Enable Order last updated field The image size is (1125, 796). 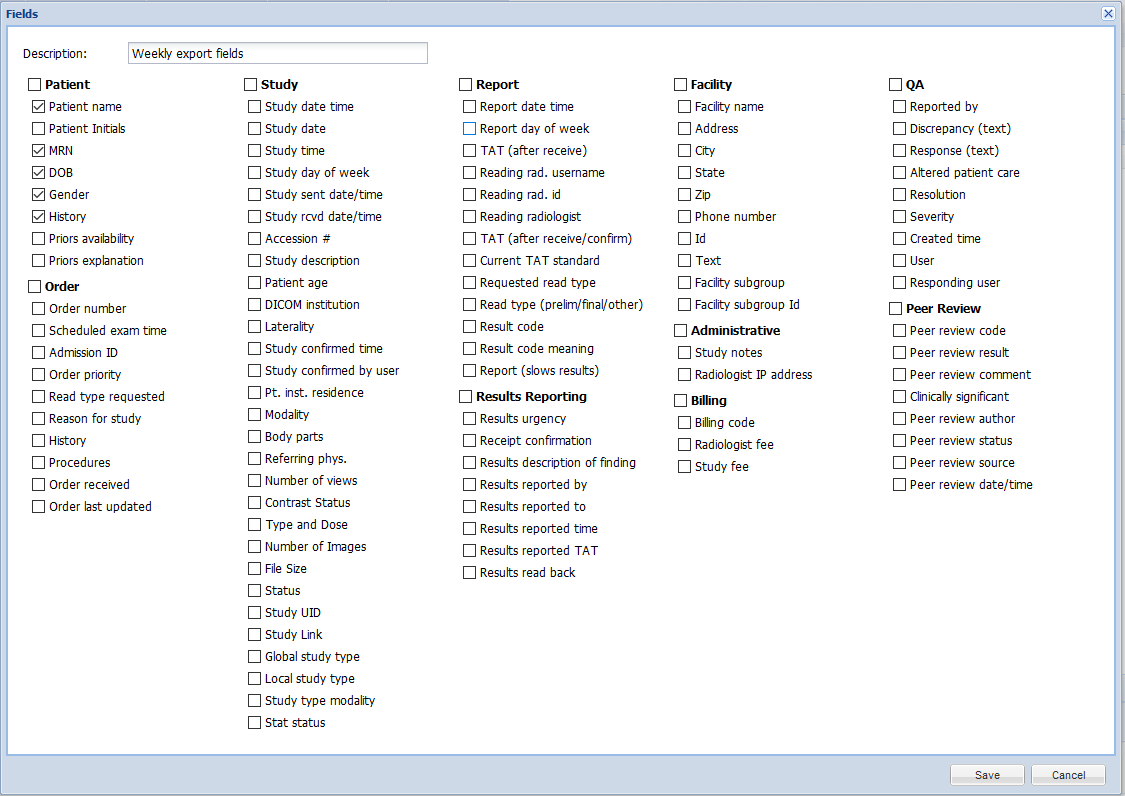click(x=39, y=507)
